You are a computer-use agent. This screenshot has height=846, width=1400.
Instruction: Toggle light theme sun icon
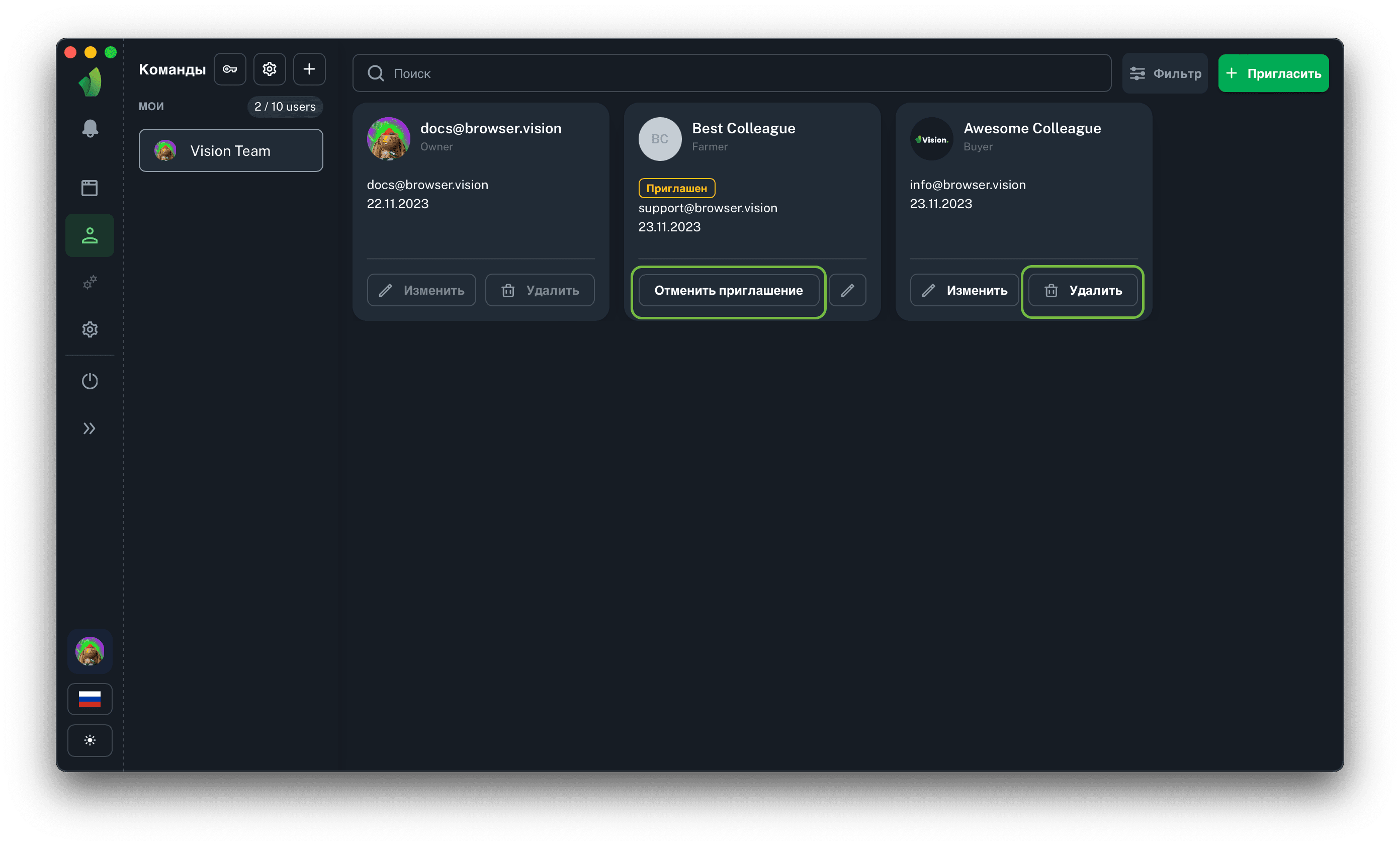pos(90,740)
